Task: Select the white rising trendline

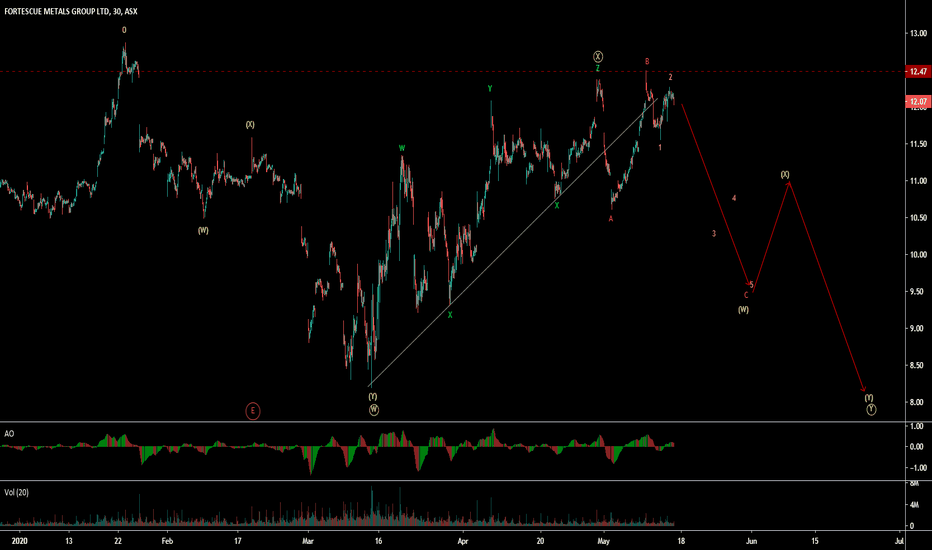Action: [x=513, y=243]
